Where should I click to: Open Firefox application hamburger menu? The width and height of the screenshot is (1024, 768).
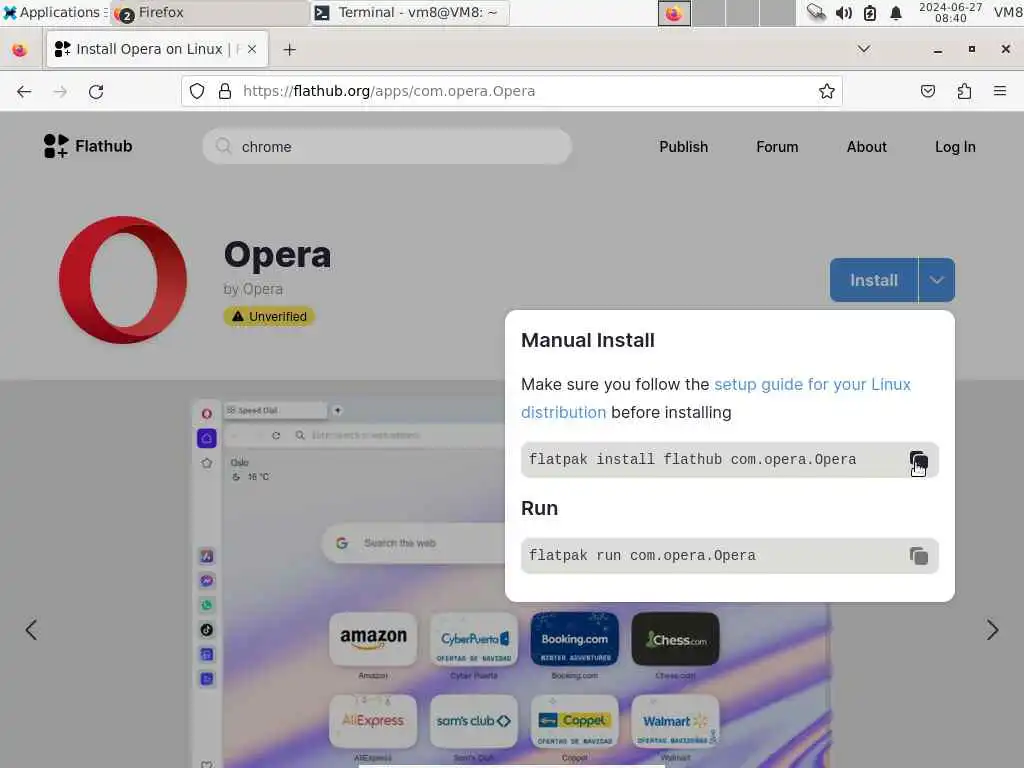click(x=1000, y=91)
